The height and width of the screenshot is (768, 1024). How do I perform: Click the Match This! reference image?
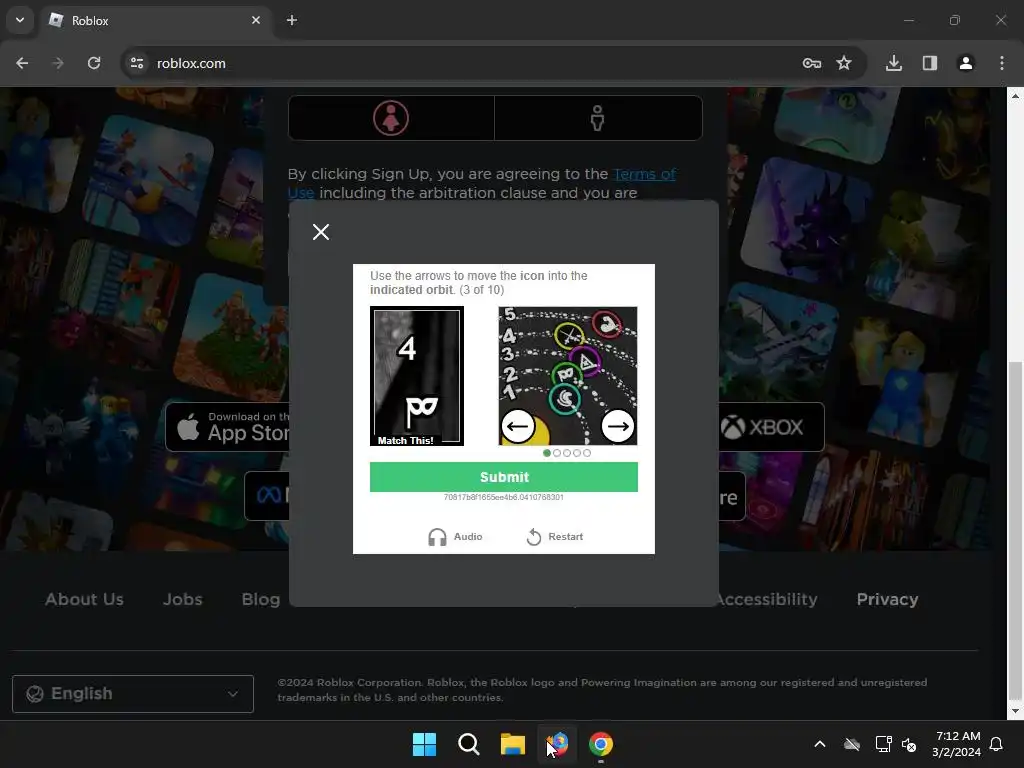pos(417,376)
